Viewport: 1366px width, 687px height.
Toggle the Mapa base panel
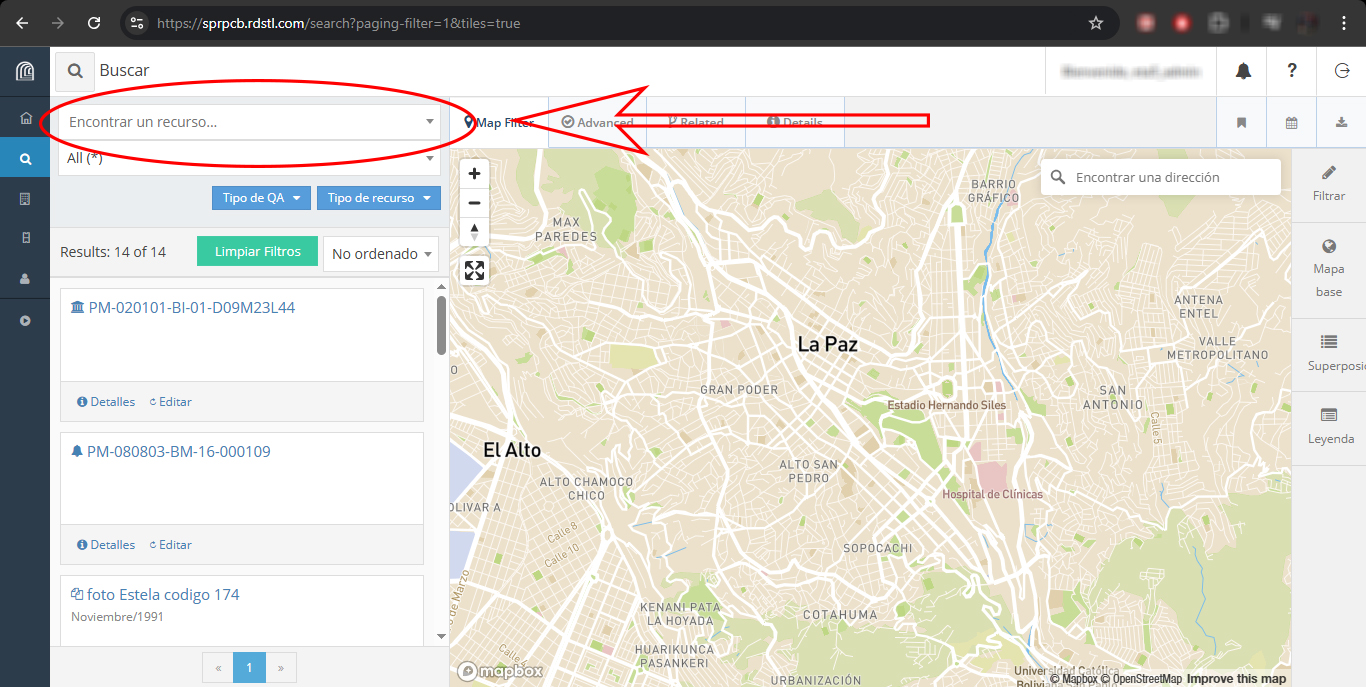1328,269
